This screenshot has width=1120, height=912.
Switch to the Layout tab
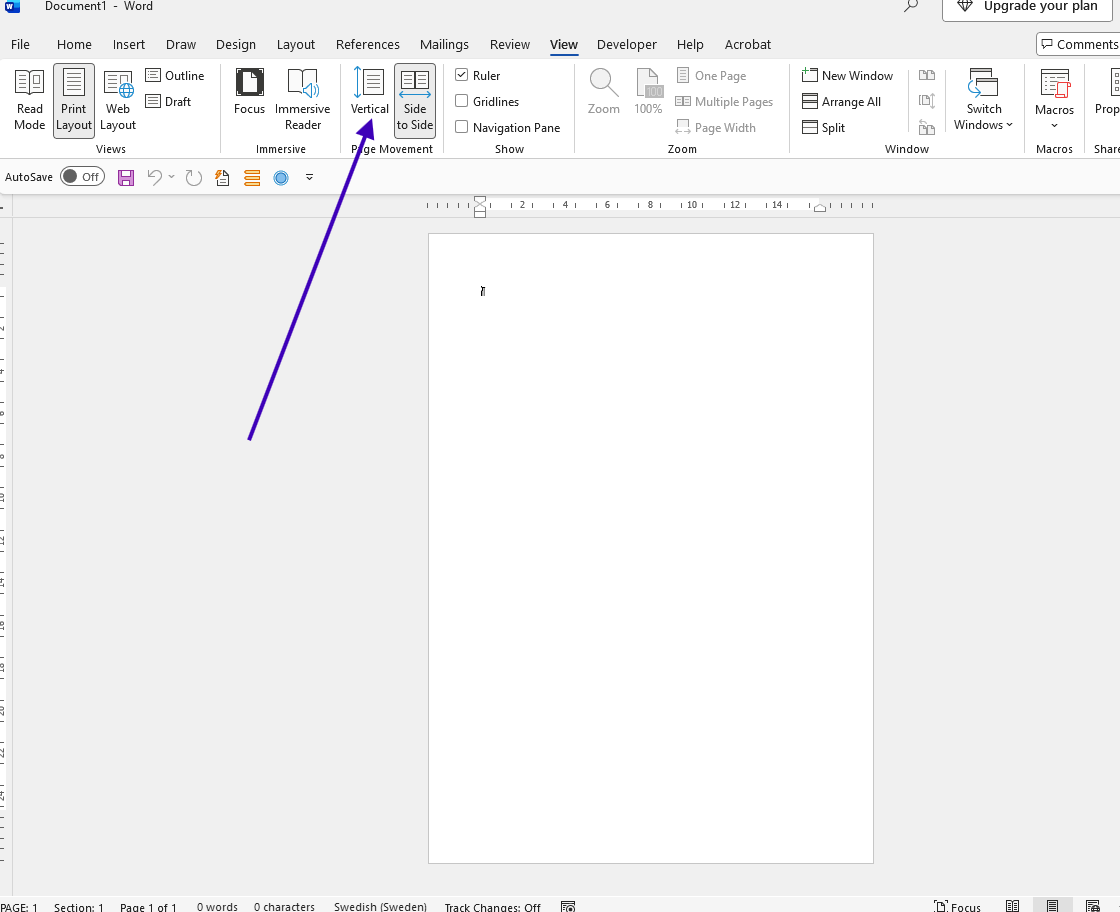[x=296, y=44]
